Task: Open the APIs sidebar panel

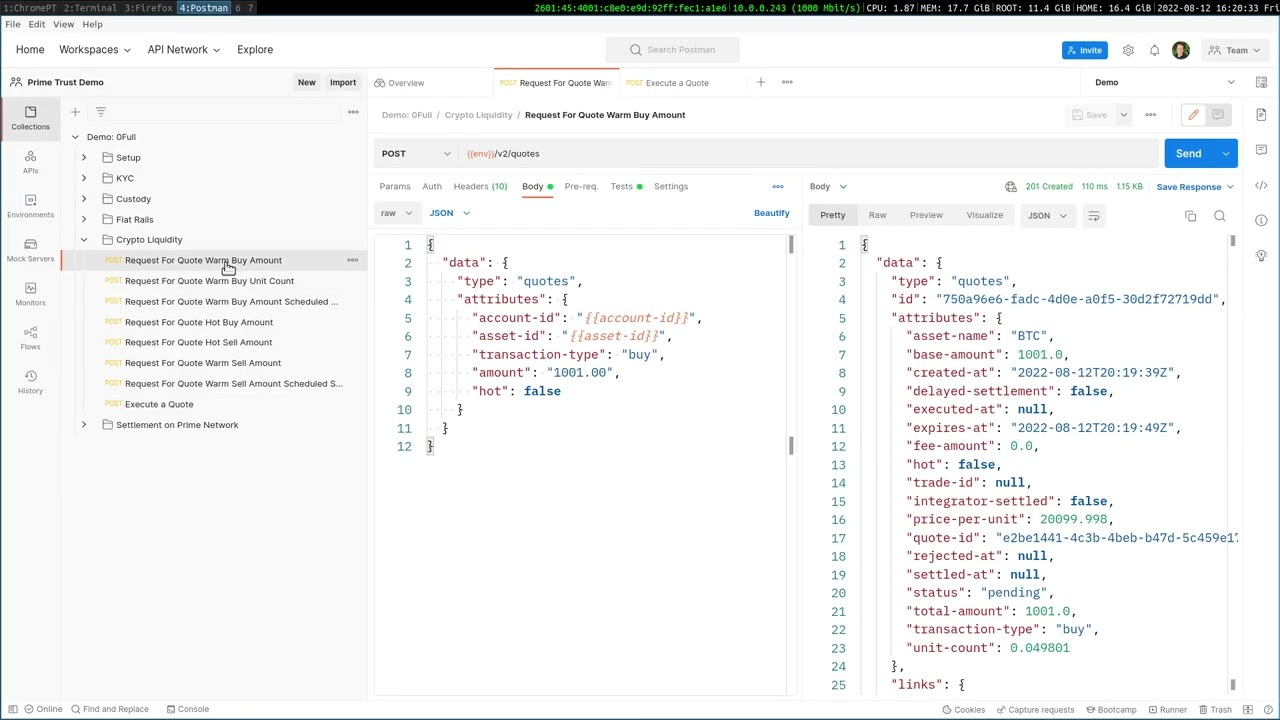Action: 30,161
